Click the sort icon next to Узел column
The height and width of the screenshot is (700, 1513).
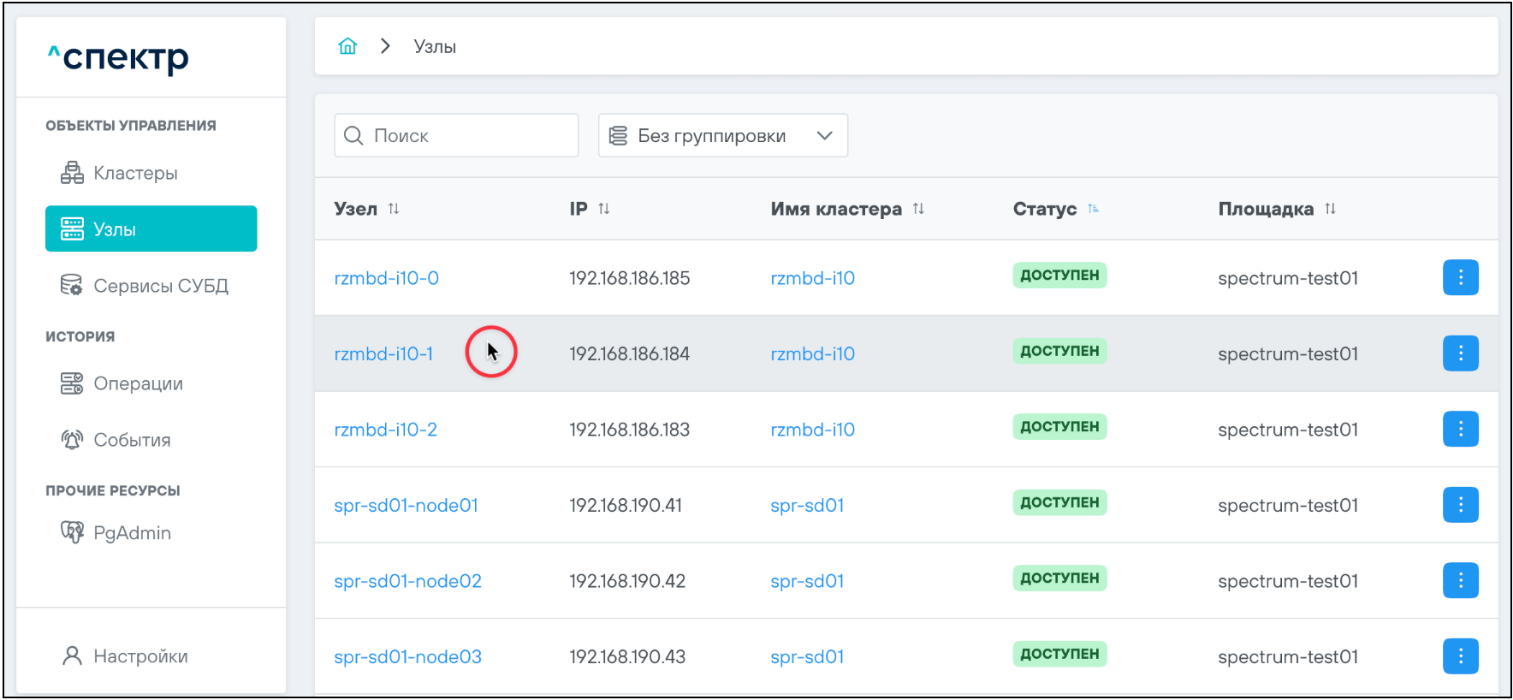[394, 209]
